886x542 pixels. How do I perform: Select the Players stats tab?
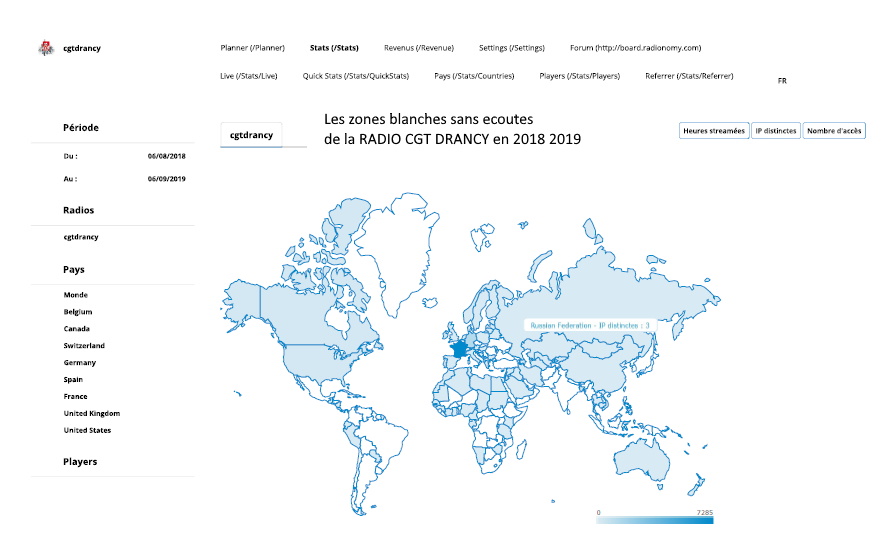click(x=580, y=76)
